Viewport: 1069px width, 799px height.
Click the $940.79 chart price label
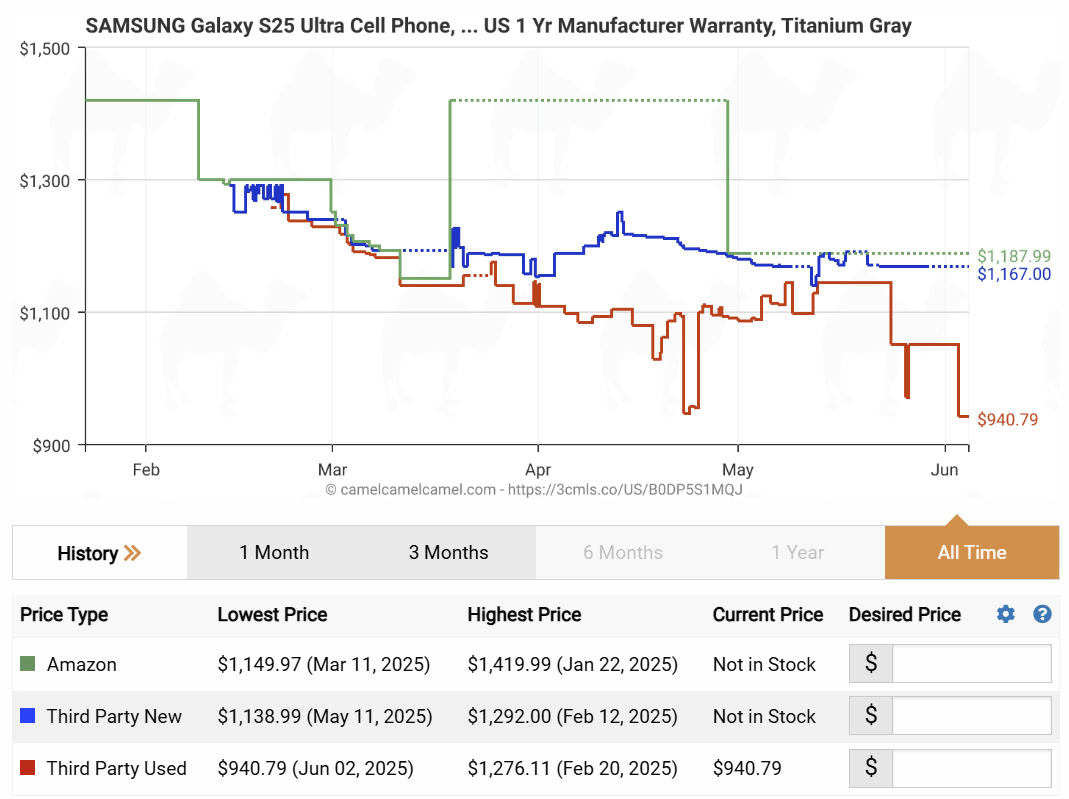(1007, 419)
